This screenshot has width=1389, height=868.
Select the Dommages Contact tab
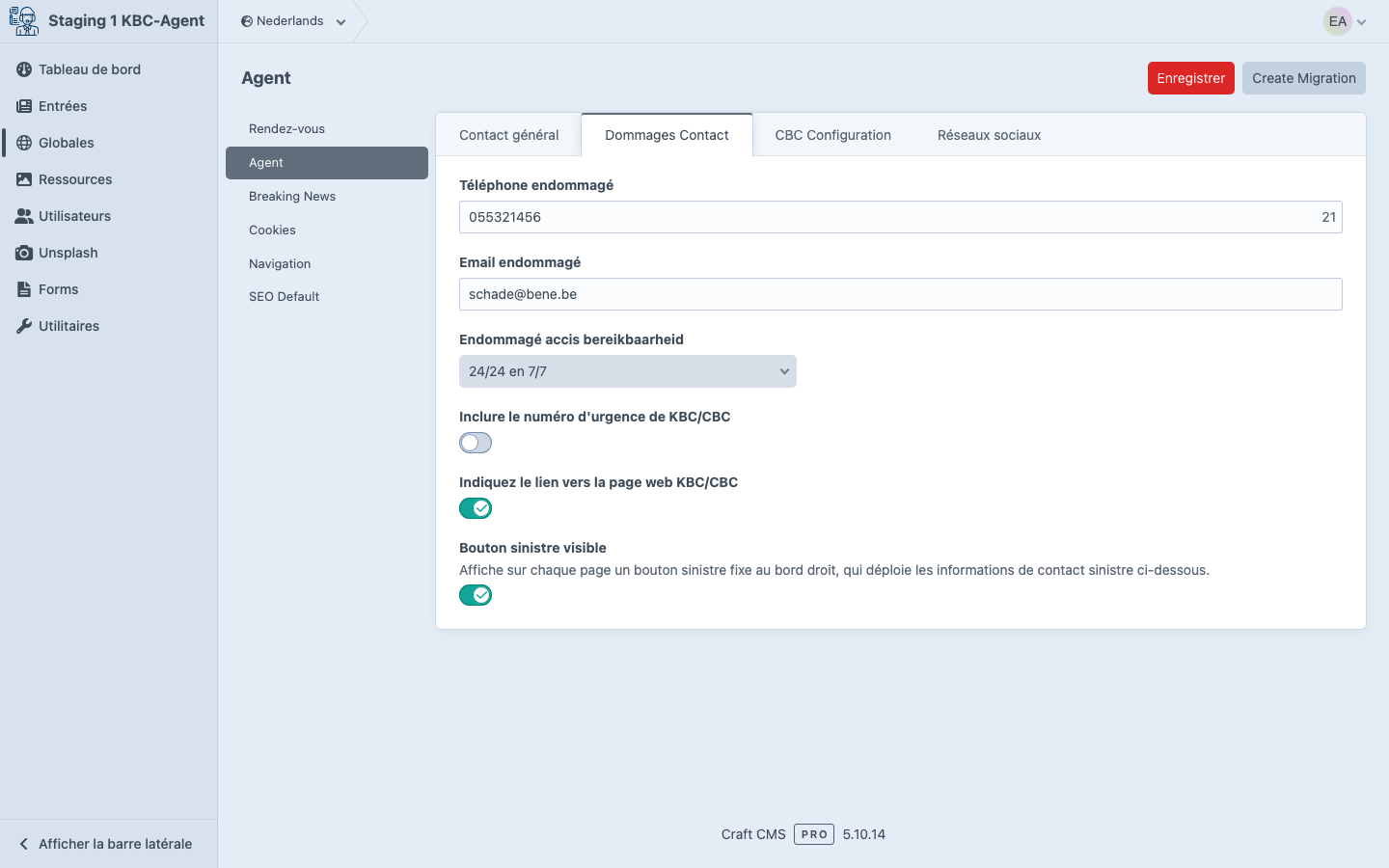tap(667, 135)
